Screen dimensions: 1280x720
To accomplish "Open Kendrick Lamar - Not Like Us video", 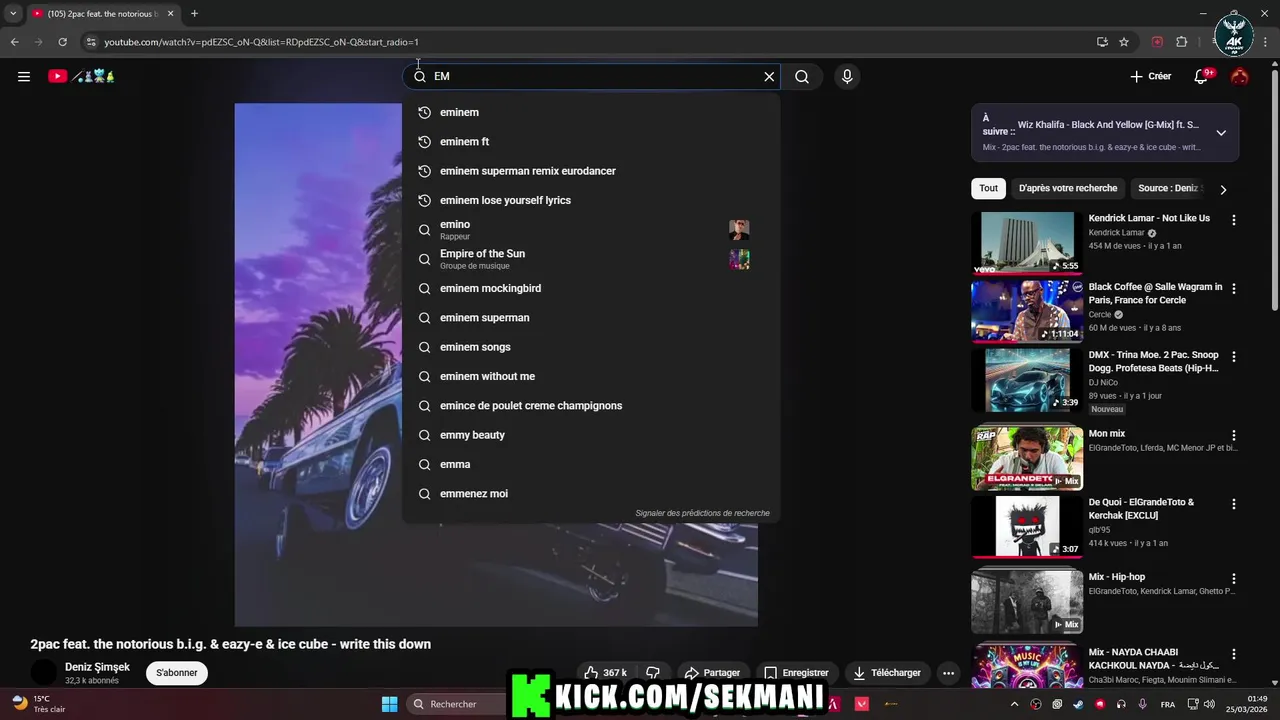I will tap(1149, 218).
